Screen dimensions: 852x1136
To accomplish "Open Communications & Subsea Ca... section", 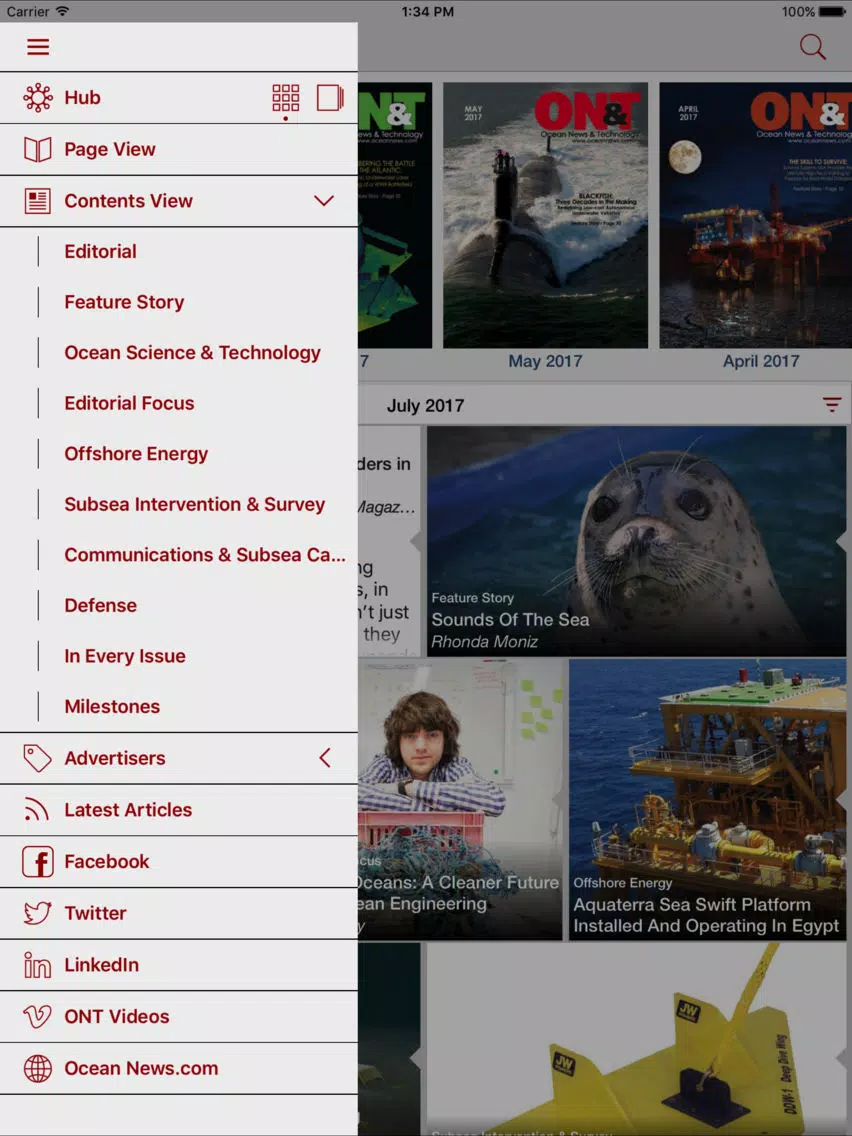I will coord(179,555).
